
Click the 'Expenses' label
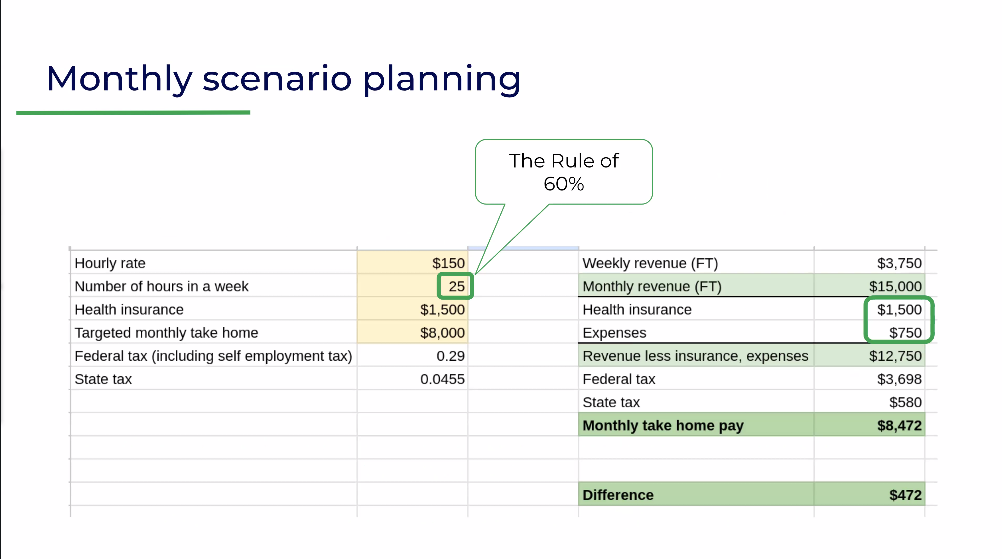tap(614, 333)
